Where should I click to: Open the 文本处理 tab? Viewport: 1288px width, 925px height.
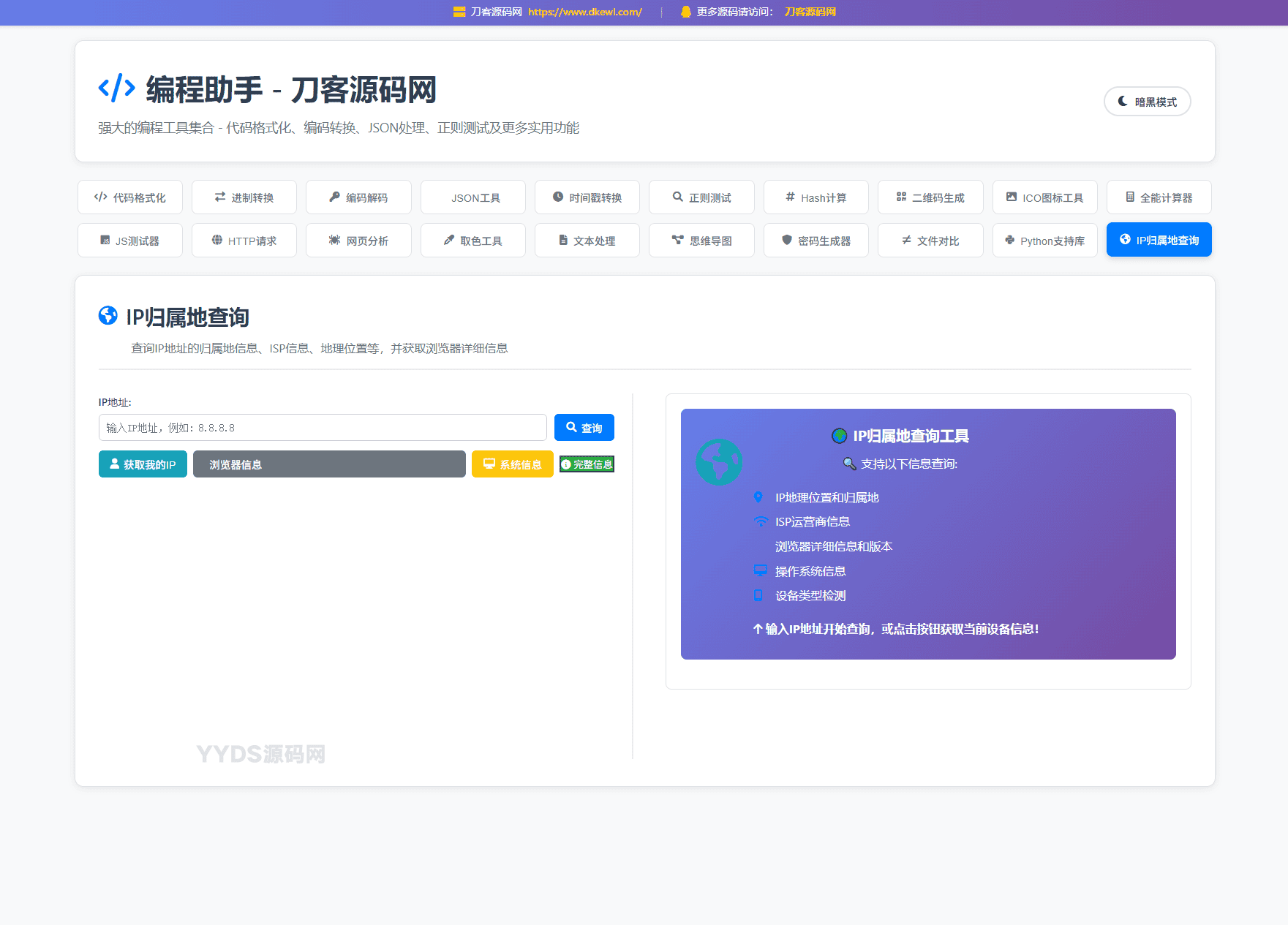point(587,241)
